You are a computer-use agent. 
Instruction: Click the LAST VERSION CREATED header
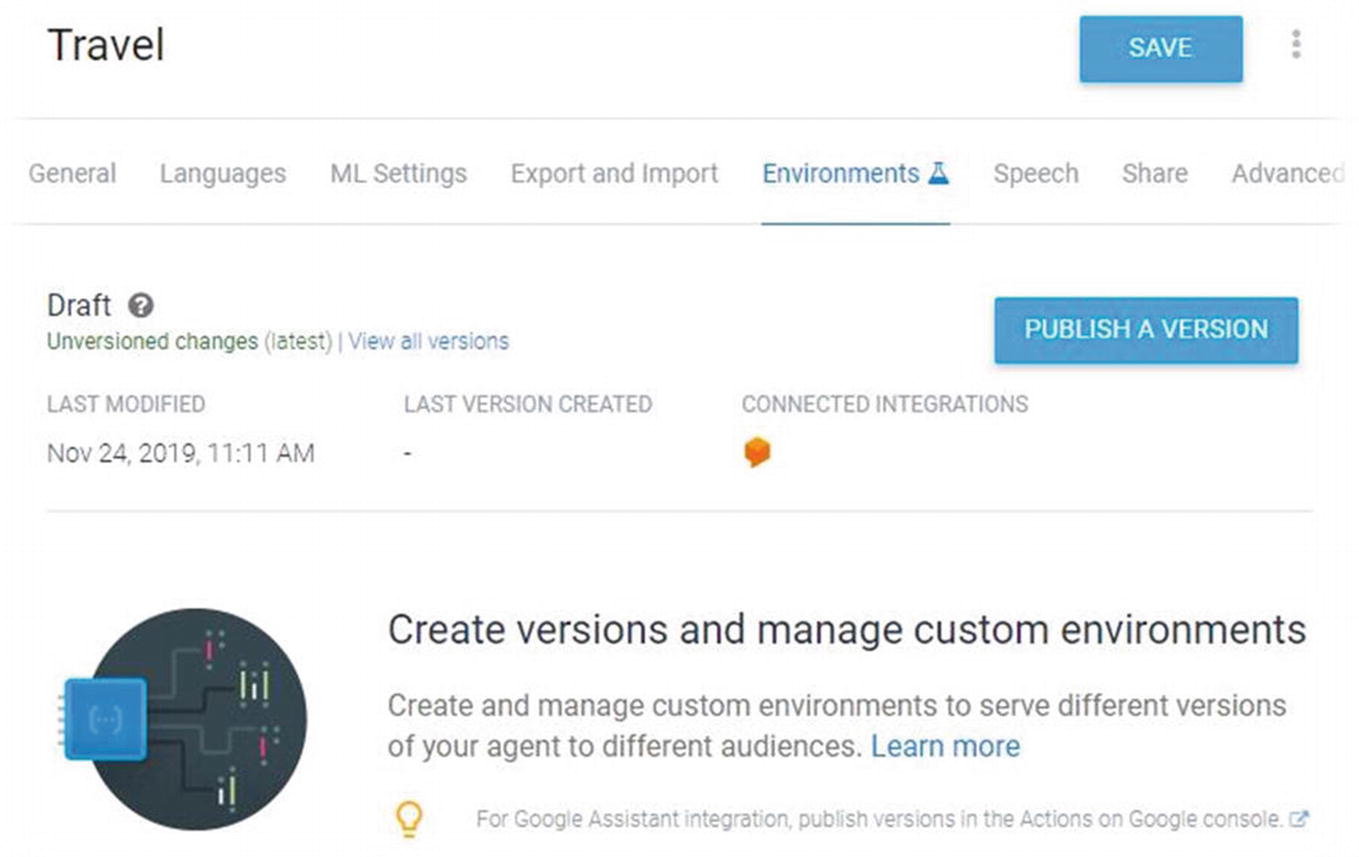point(528,404)
